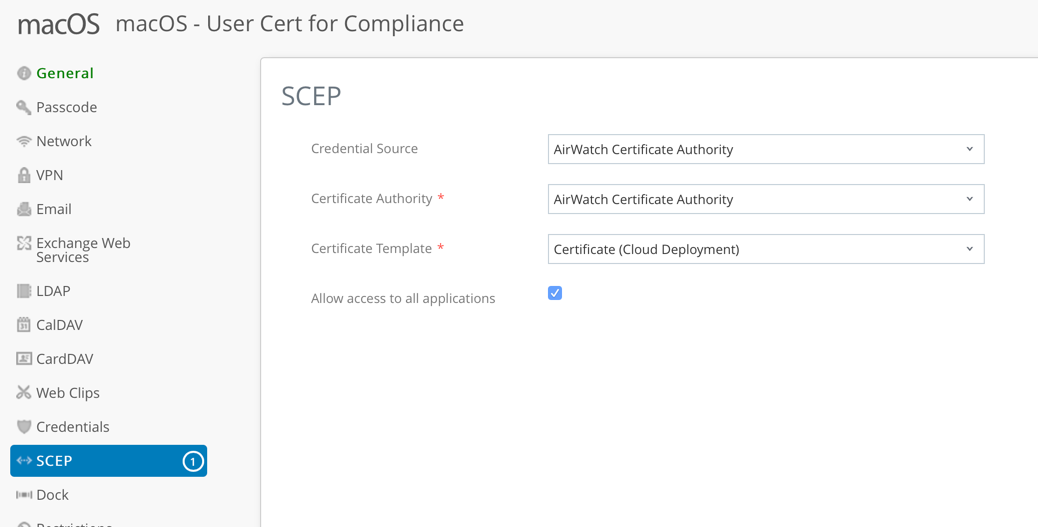
Task: Click the Credential Source dropdown arrow
Action: coord(969,149)
